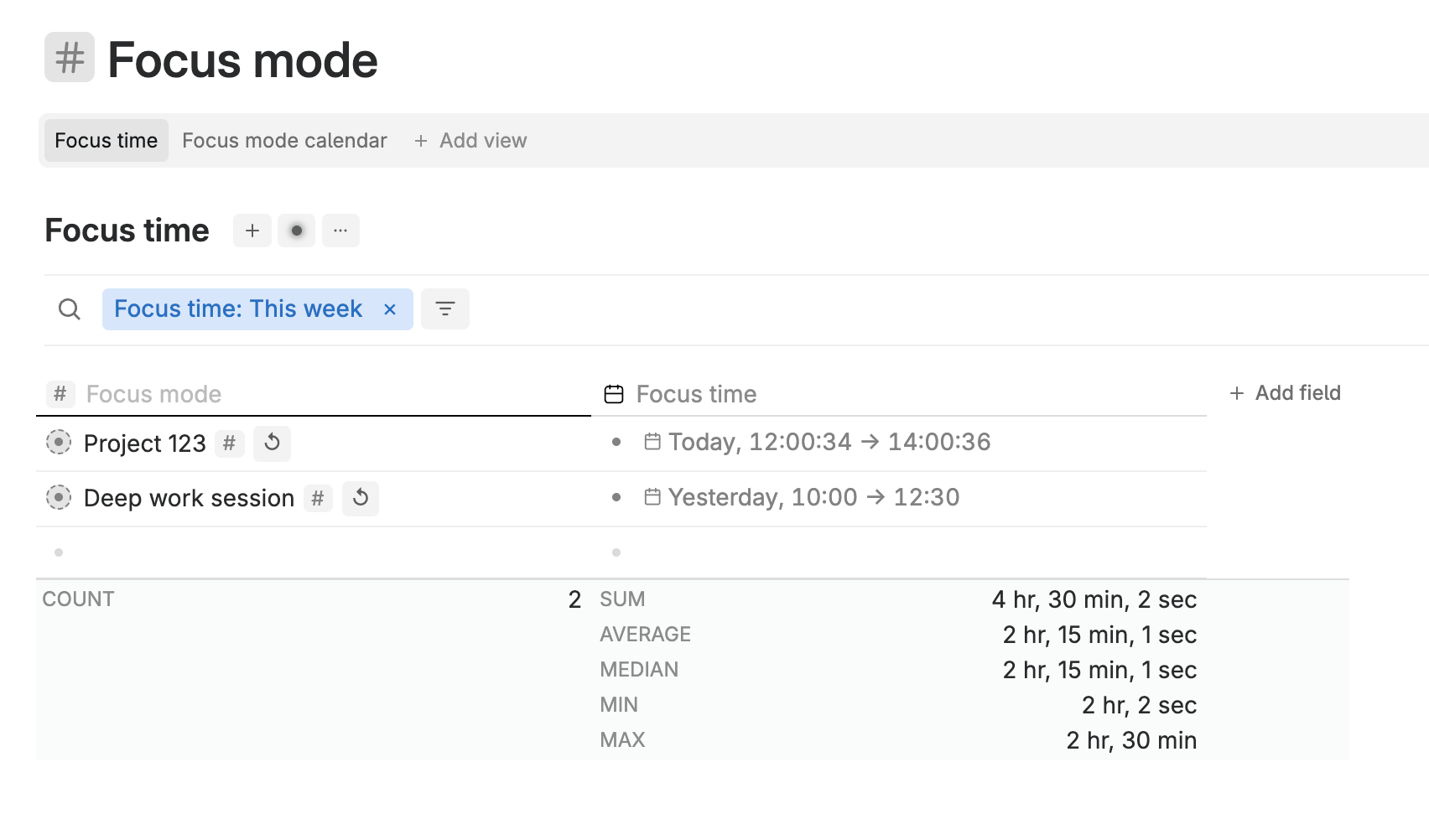1429x840 pixels.
Task: Toggle the Deep work session status circle
Action: [59, 497]
